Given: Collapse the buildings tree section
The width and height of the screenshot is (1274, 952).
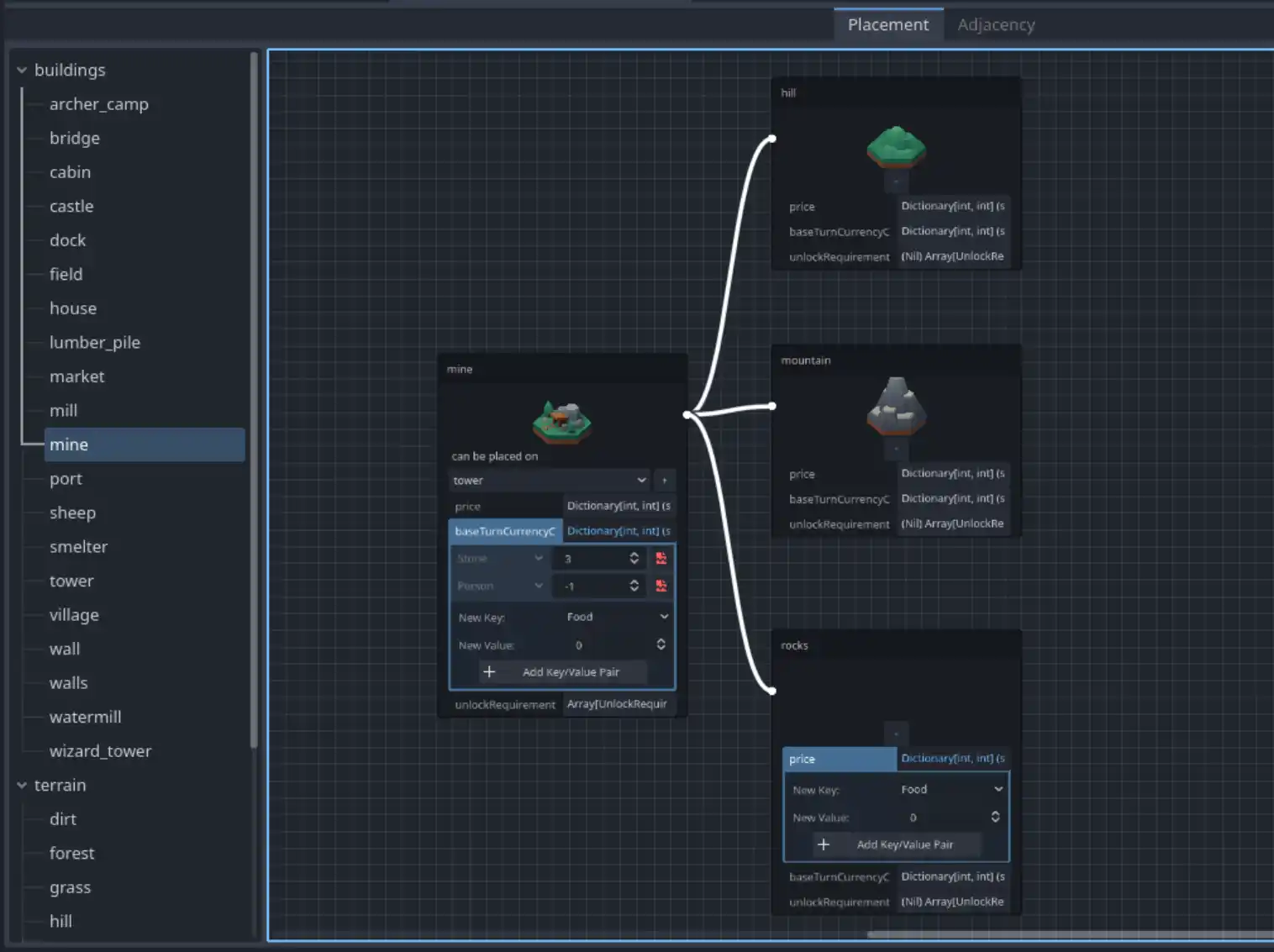Looking at the screenshot, I should (x=22, y=70).
